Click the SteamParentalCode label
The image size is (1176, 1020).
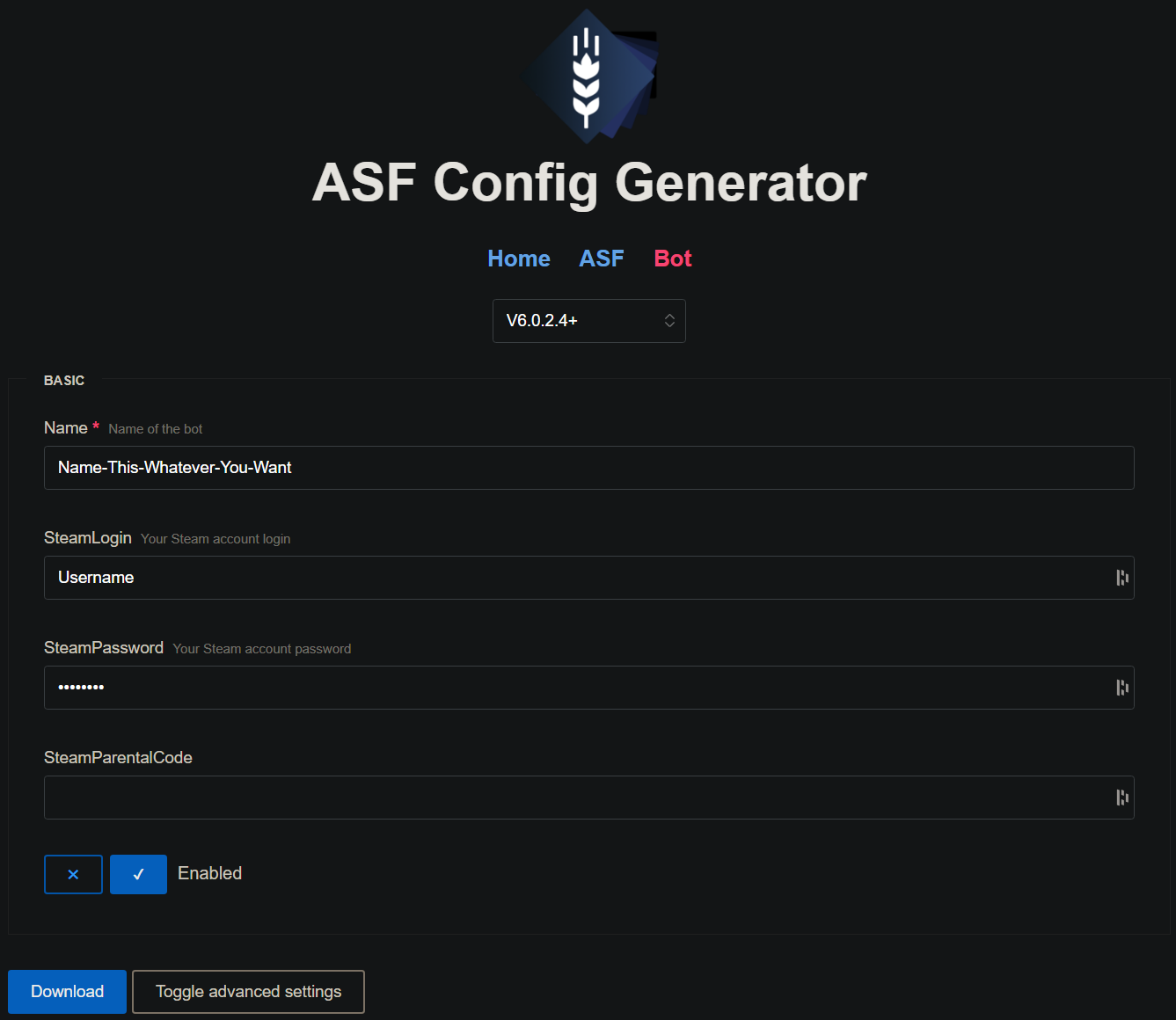point(118,758)
